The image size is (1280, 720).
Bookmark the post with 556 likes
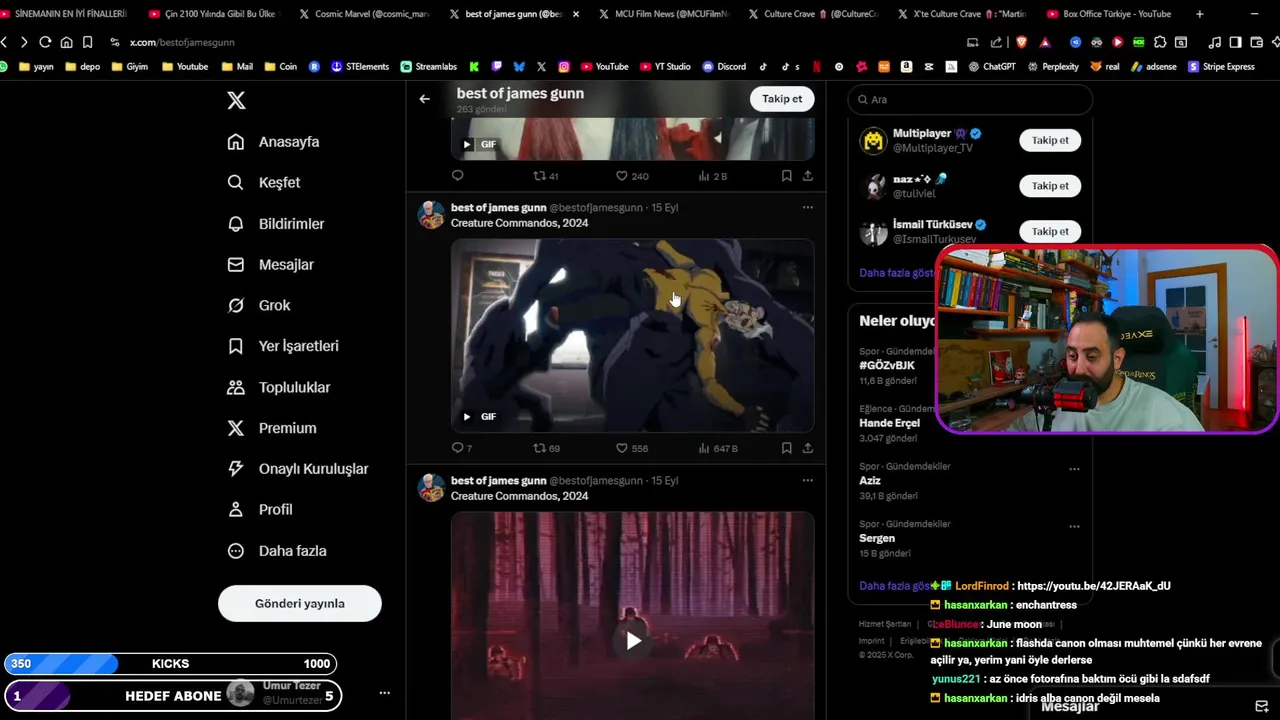click(x=787, y=448)
